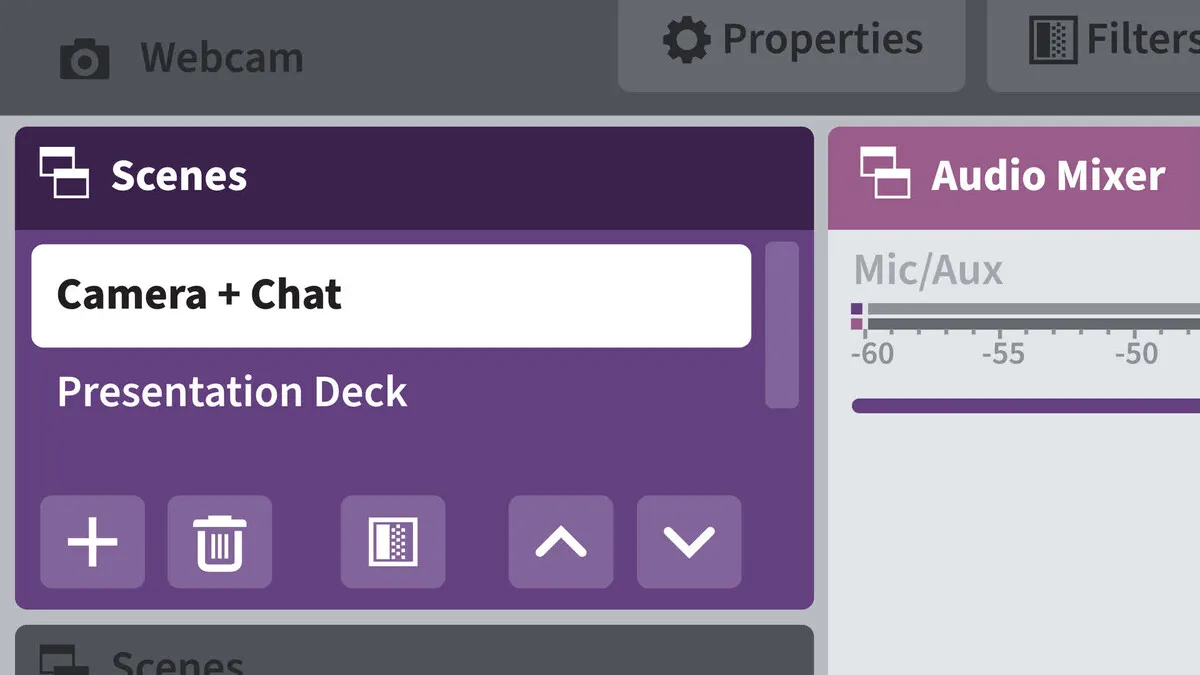
Task: Select the Camera + Chat scene
Action: coord(391,295)
